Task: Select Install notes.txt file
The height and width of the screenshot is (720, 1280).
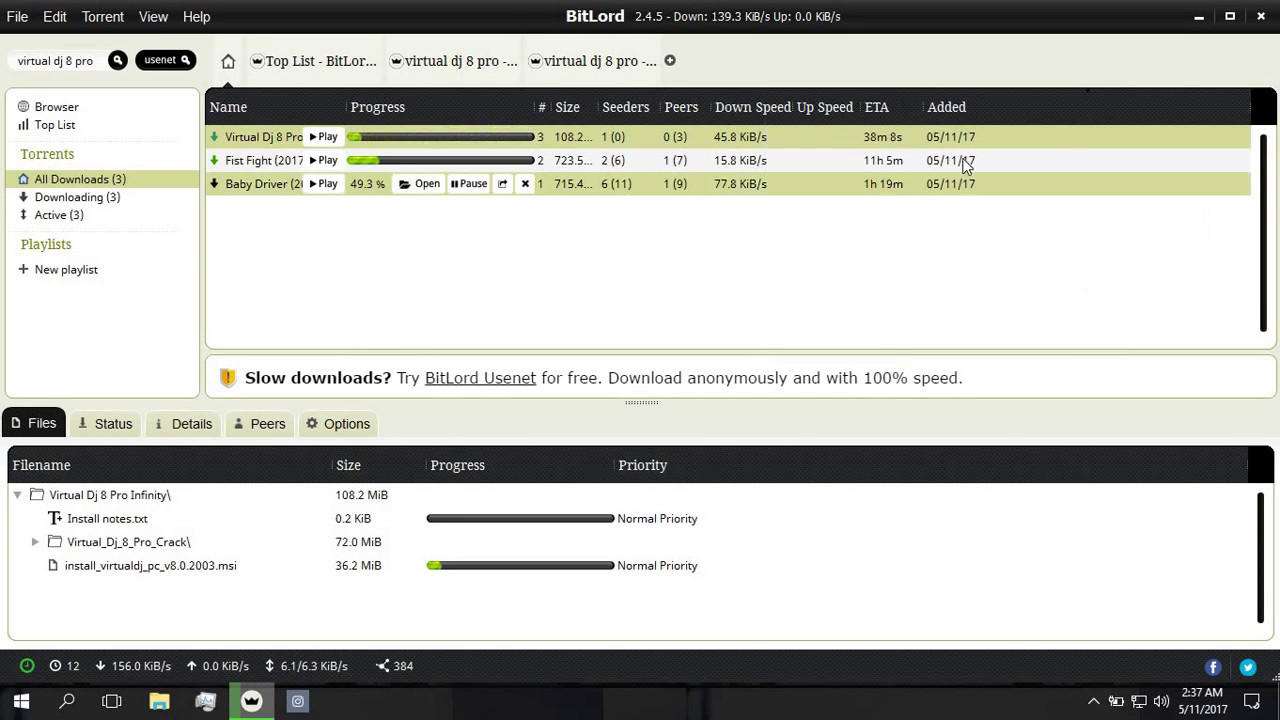Action: coord(107,518)
